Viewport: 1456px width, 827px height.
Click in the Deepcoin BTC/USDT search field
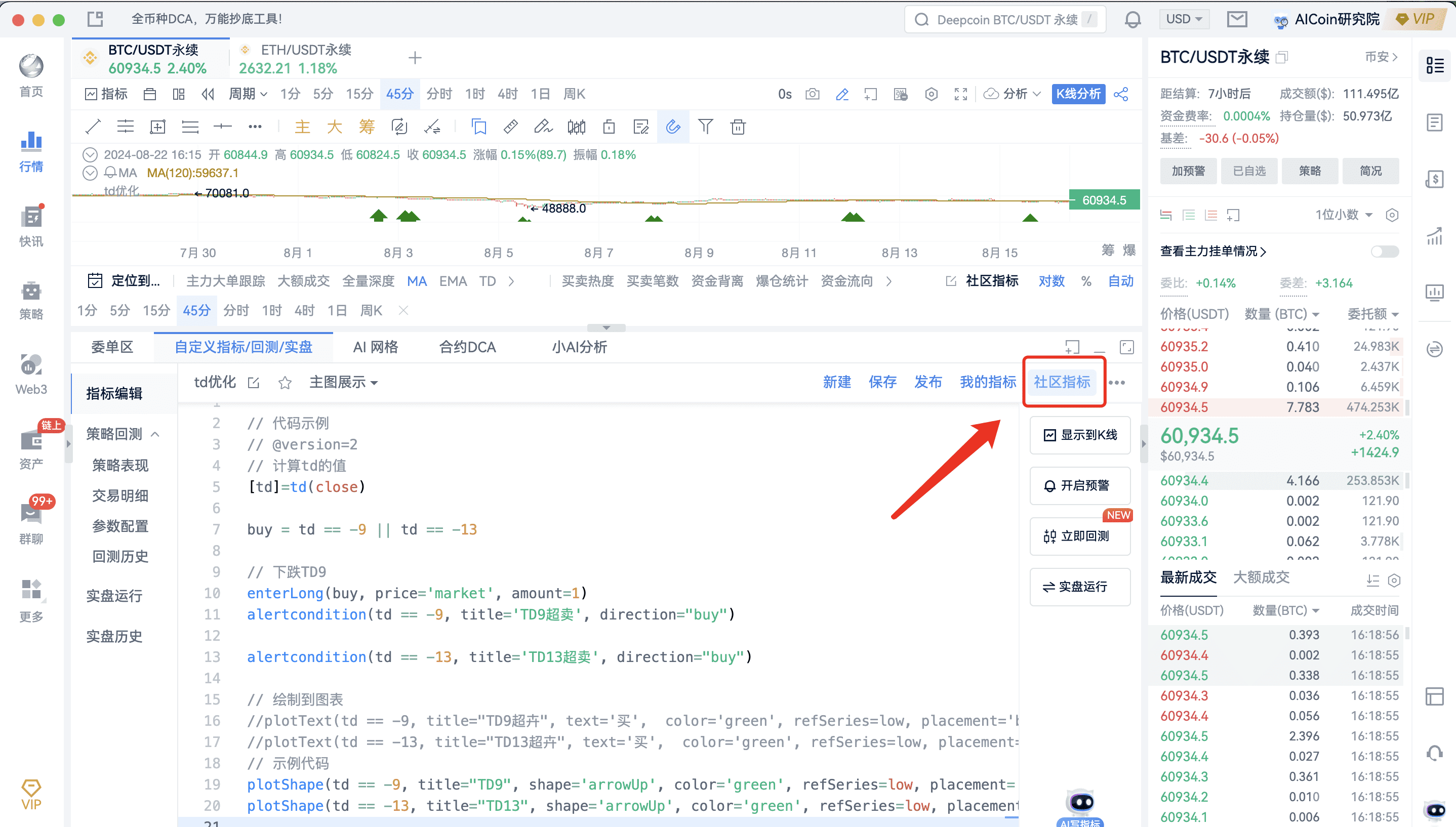coord(1004,19)
